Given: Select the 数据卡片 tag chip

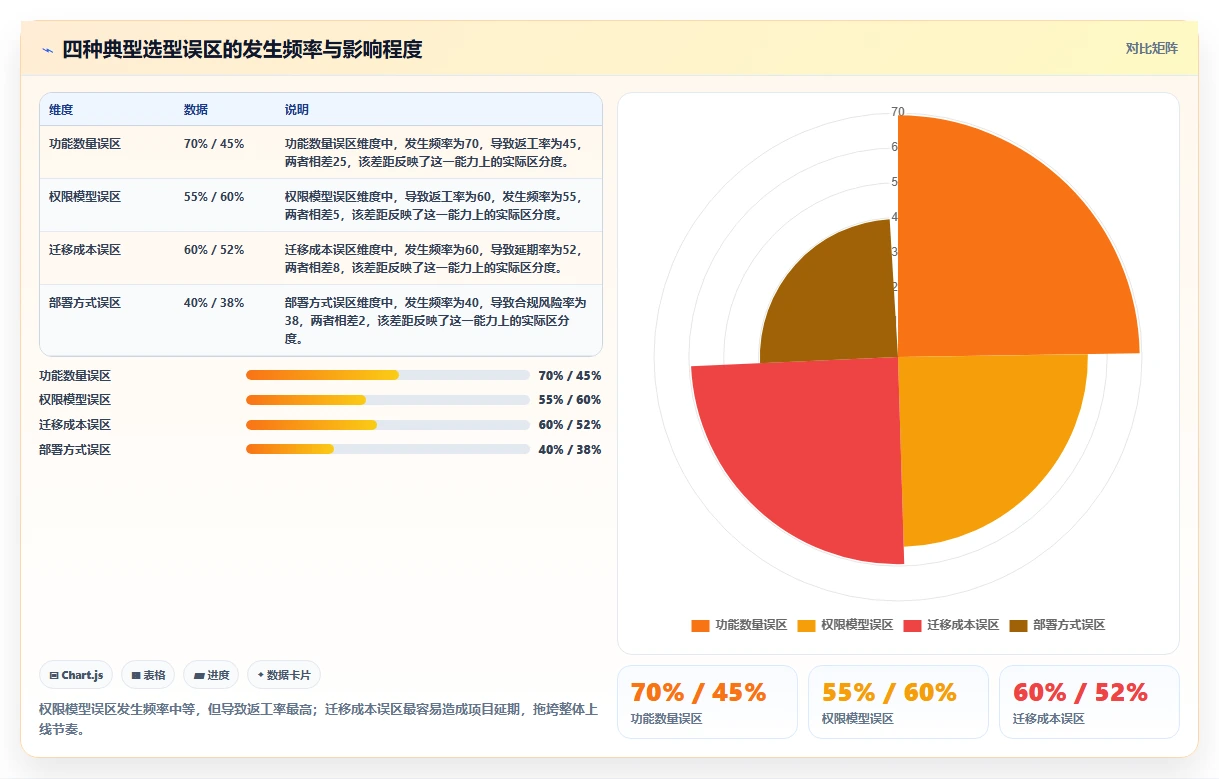Looking at the screenshot, I should coord(284,675).
